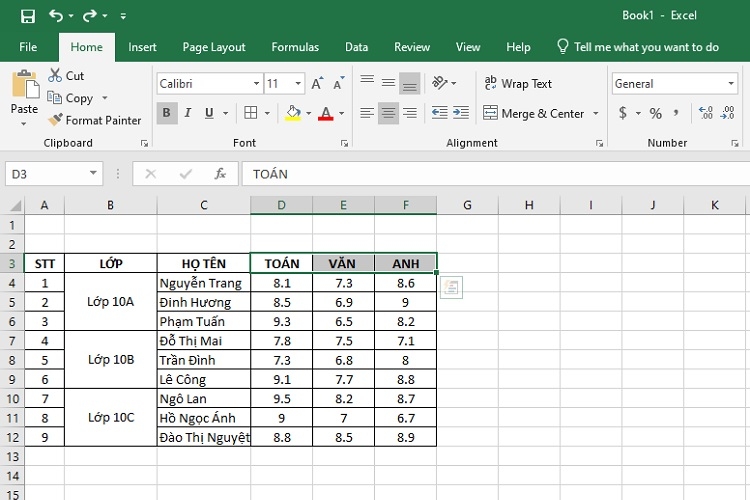Click the Redo arrow icon
Viewport: 750px width, 500px height.
[89, 16]
